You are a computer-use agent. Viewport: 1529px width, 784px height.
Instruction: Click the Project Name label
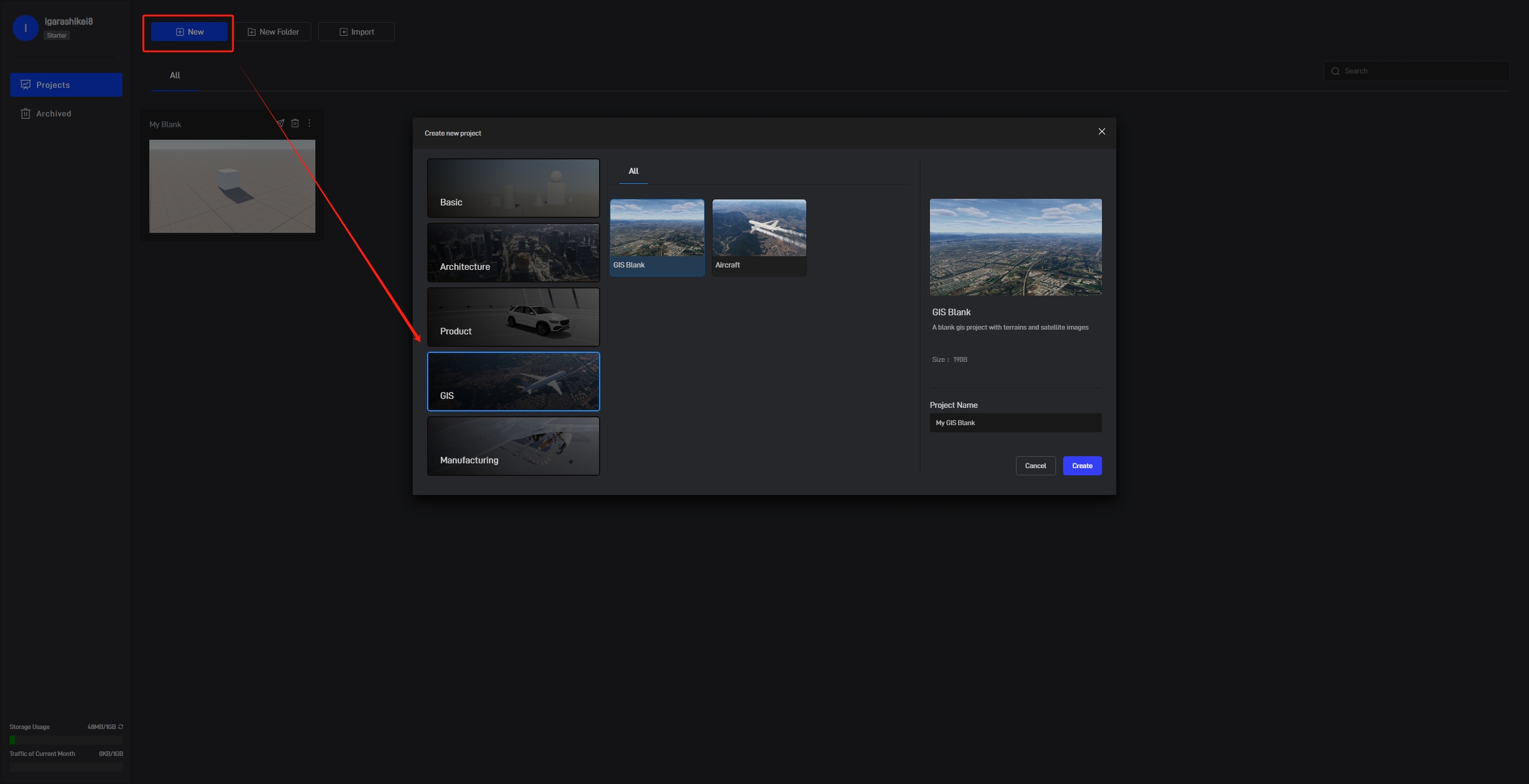pyautogui.click(x=954, y=405)
